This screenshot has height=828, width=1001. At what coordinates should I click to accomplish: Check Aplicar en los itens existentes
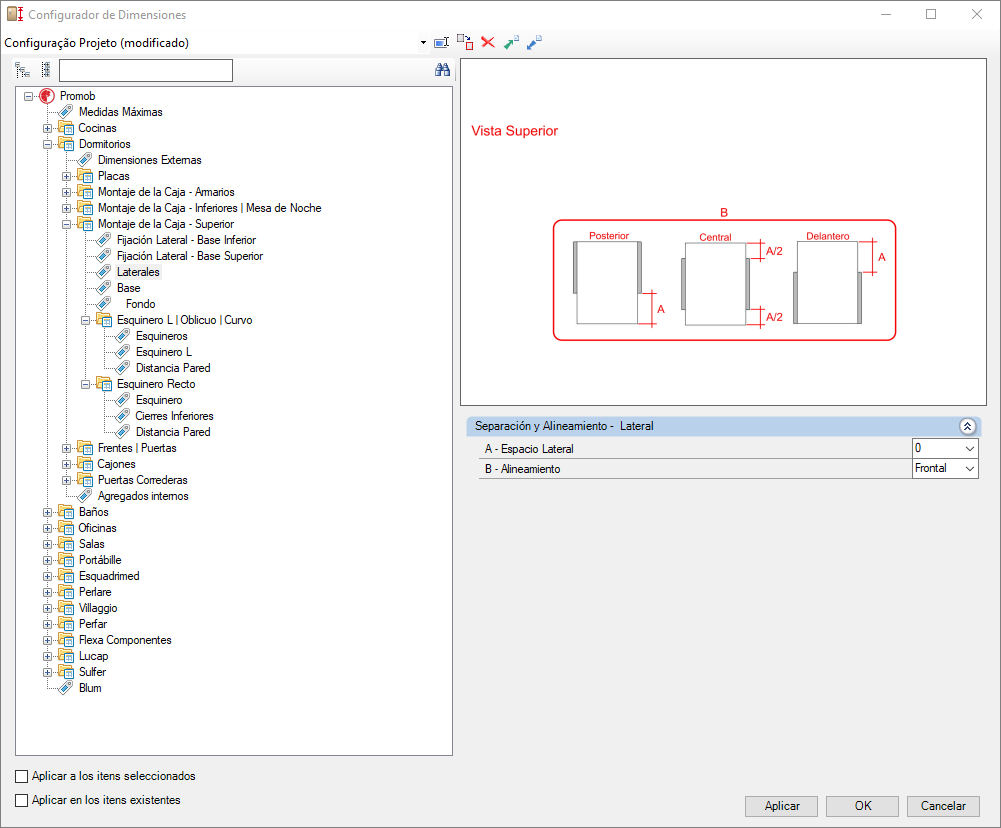pos(22,800)
